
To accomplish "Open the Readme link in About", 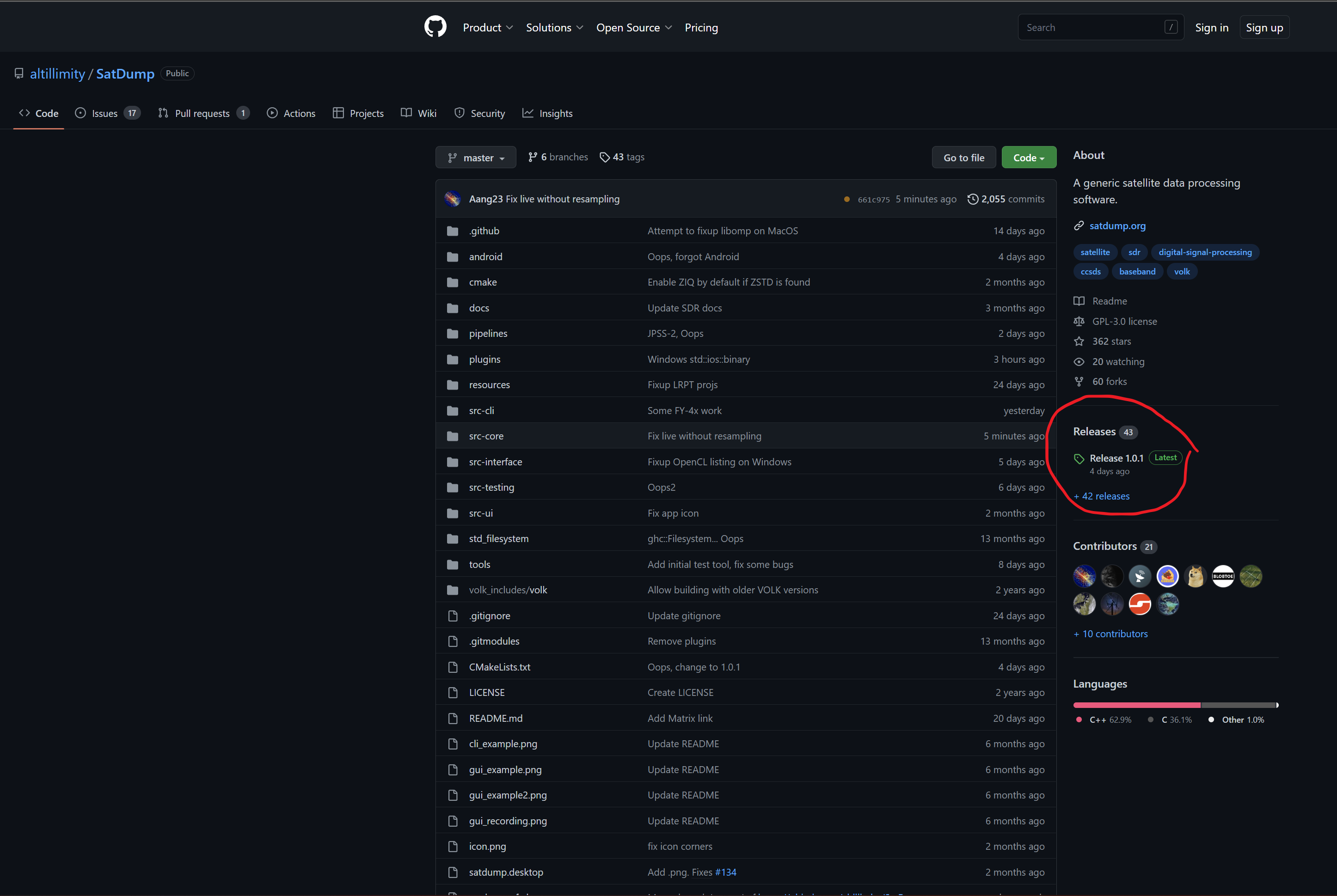I will (1100, 301).
